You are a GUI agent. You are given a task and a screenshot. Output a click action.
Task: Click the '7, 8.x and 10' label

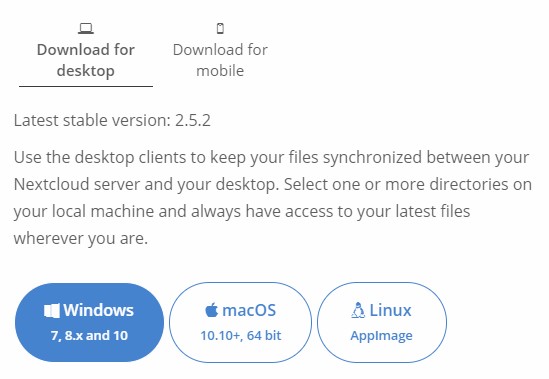(x=89, y=336)
